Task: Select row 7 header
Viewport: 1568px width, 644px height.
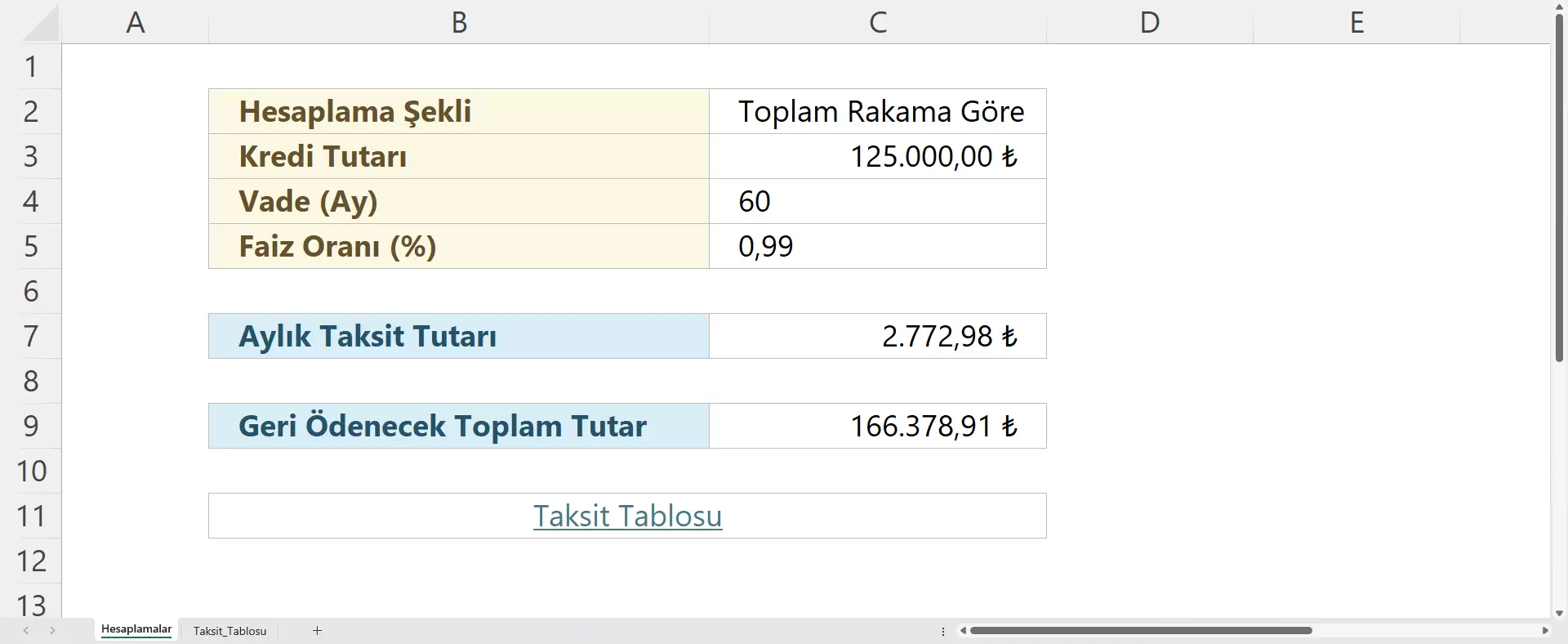Action: click(x=31, y=336)
